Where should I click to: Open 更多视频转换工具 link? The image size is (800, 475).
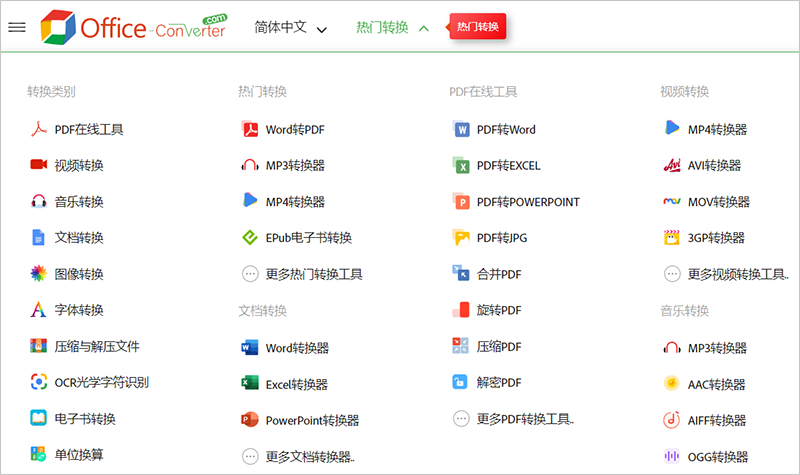(727, 274)
